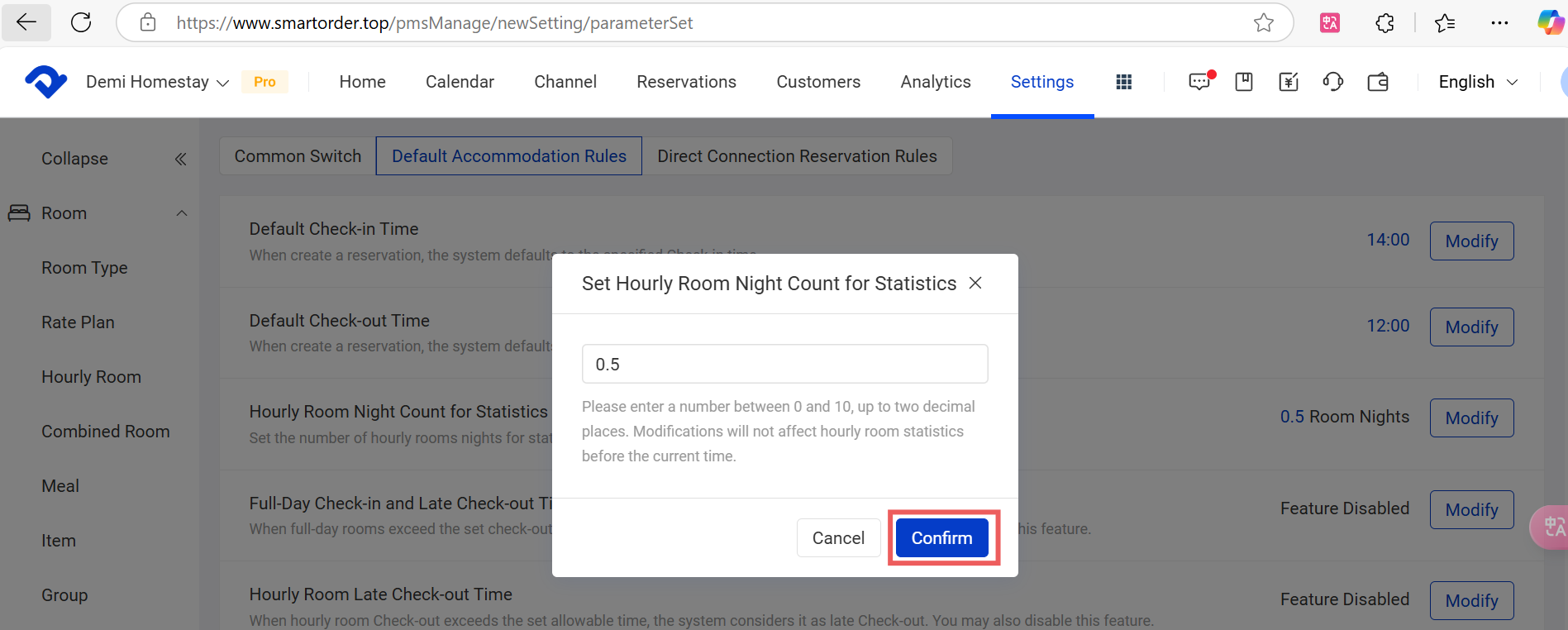Click the yen bill icon
Screen dimensions: 1568x630
pos(1288,82)
